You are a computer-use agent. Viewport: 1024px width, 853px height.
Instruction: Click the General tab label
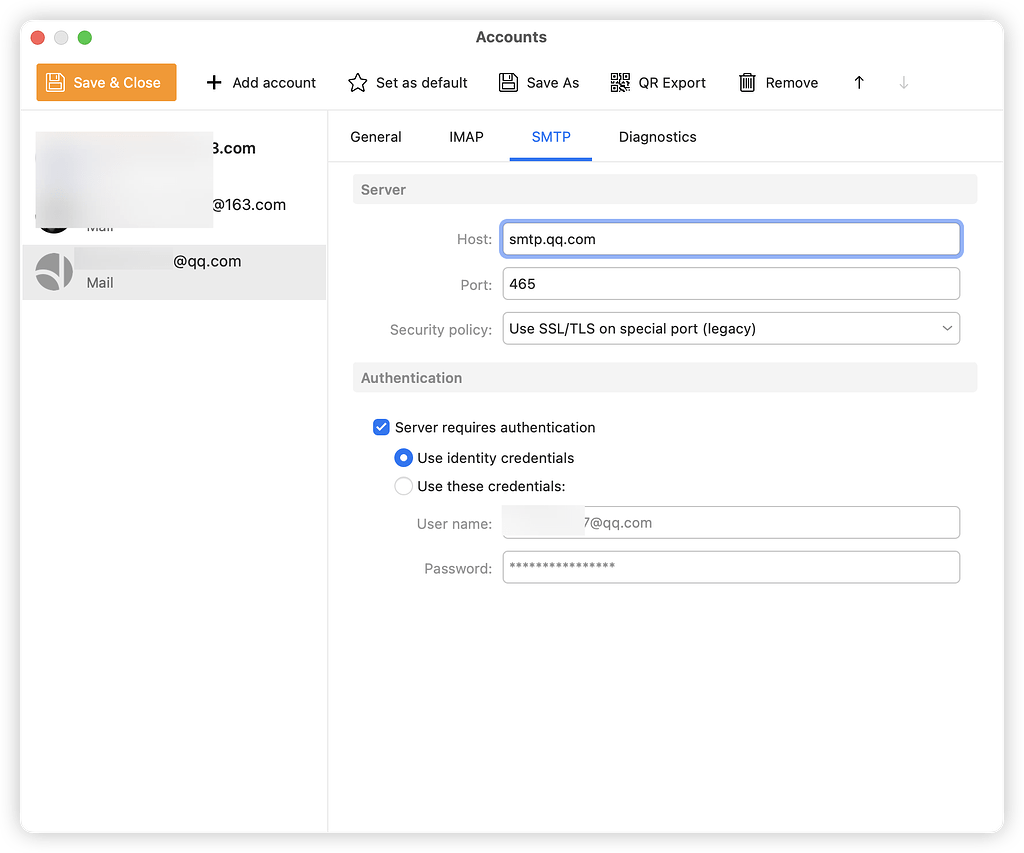376,137
